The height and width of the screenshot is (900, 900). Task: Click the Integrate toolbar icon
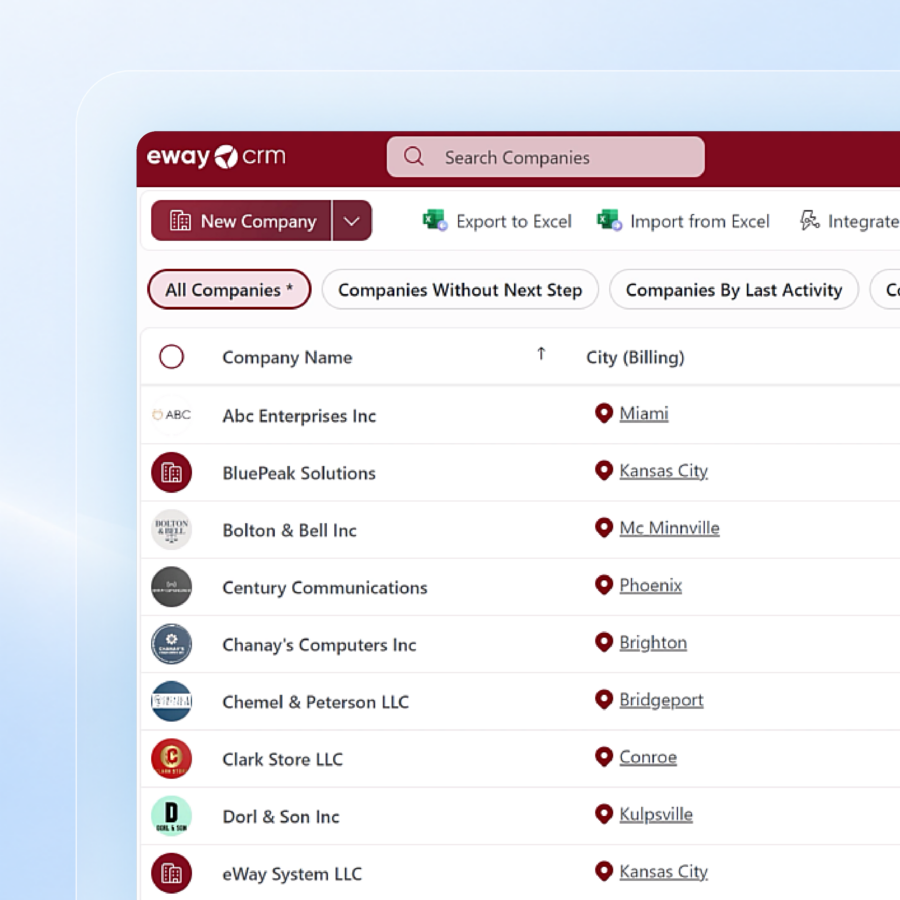[809, 220]
